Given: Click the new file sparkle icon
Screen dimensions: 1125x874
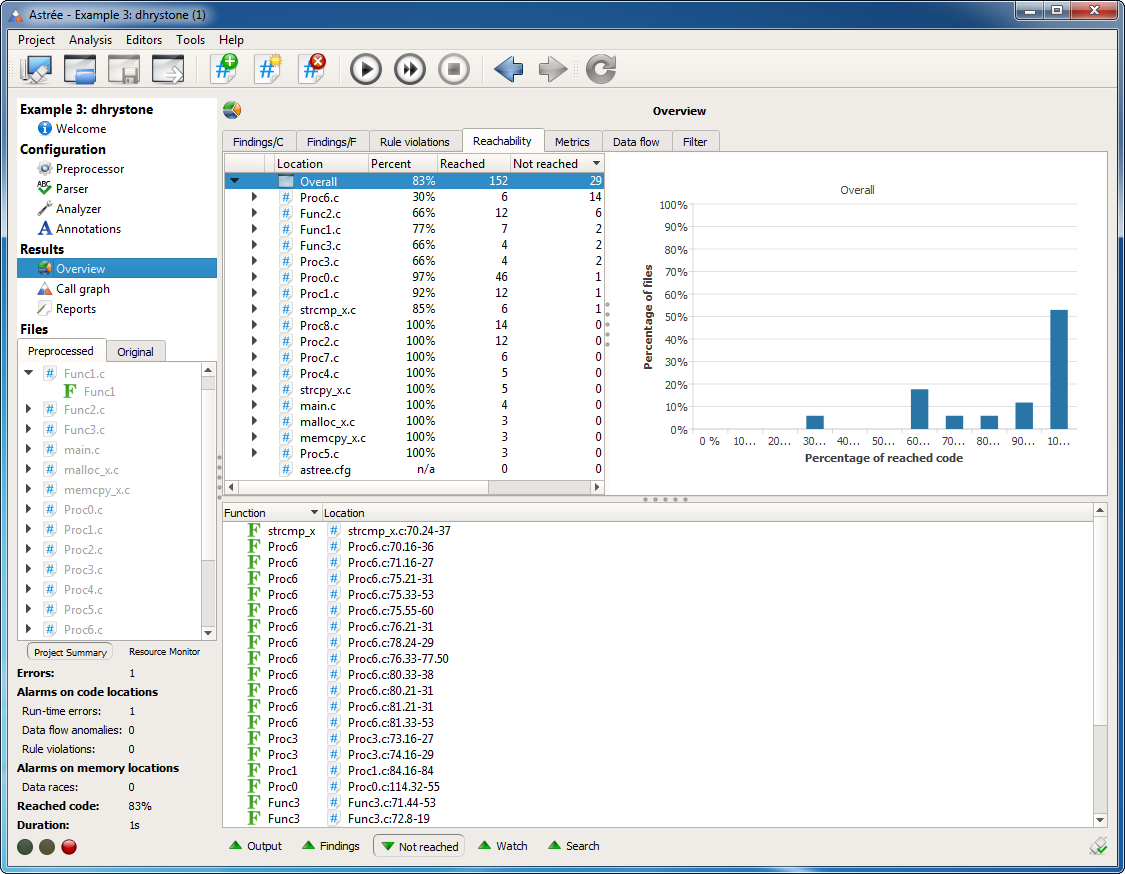Looking at the screenshot, I should (x=268, y=69).
